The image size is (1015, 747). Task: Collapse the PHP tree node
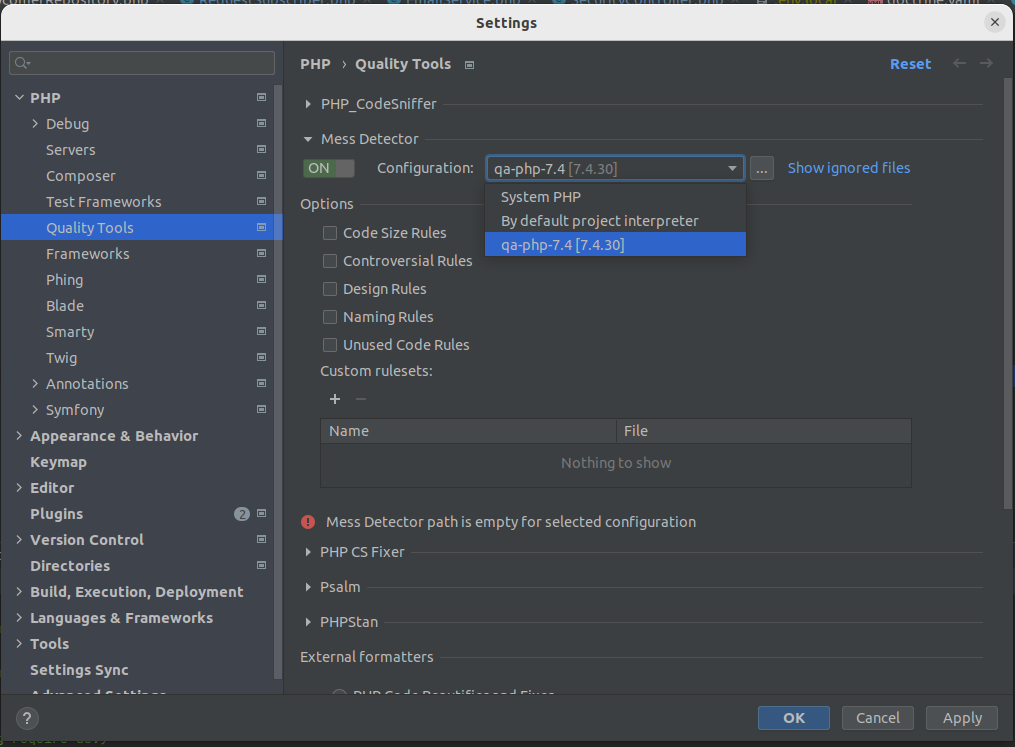click(x=19, y=97)
